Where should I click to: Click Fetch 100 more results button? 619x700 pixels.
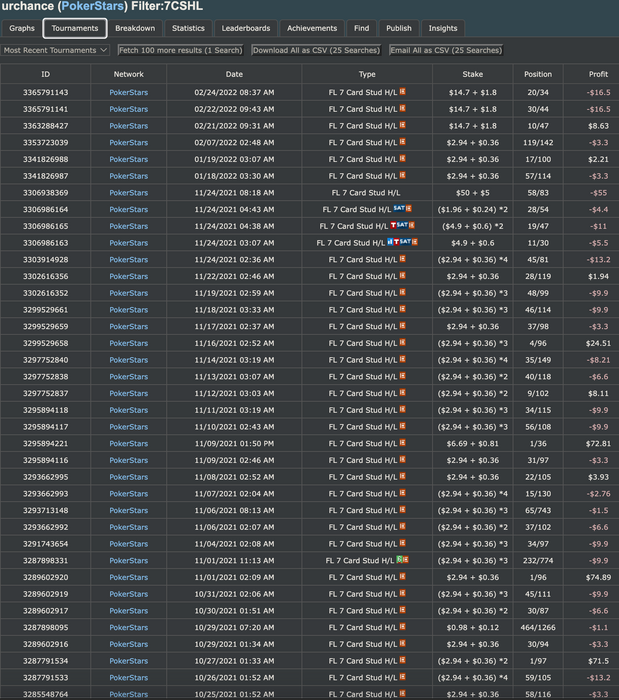coord(180,50)
